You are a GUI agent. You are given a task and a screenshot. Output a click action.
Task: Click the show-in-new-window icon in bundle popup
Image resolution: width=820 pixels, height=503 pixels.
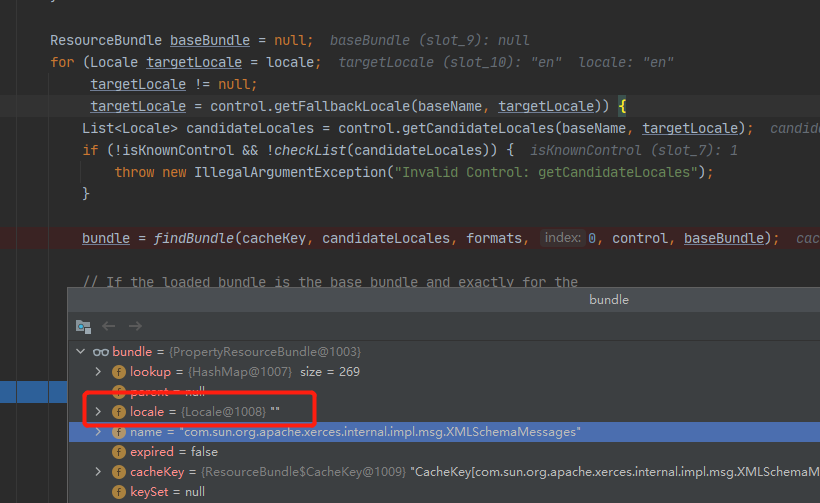[x=83, y=326]
